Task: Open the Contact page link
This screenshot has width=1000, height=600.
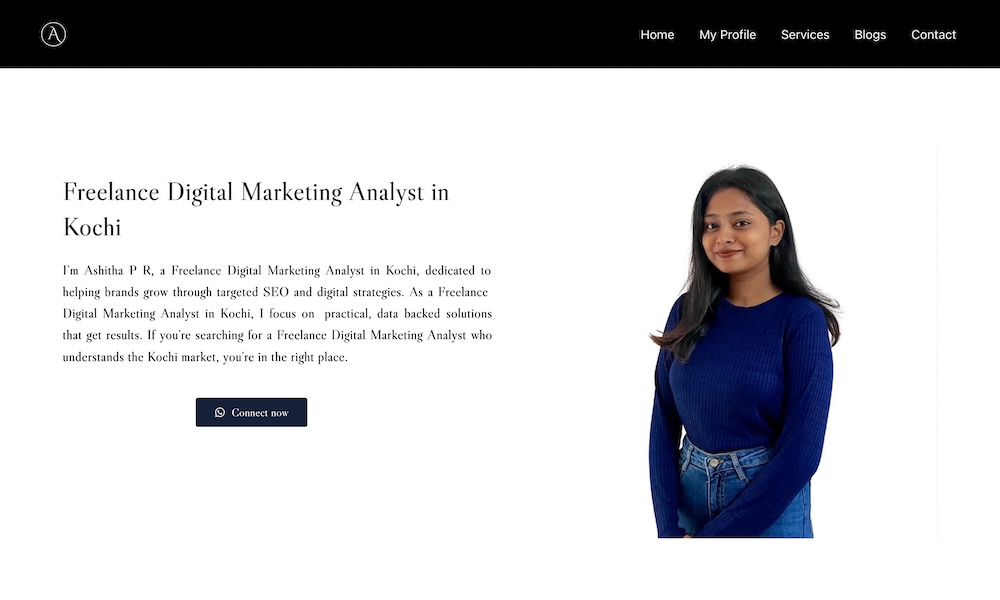Action: coord(933,35)
